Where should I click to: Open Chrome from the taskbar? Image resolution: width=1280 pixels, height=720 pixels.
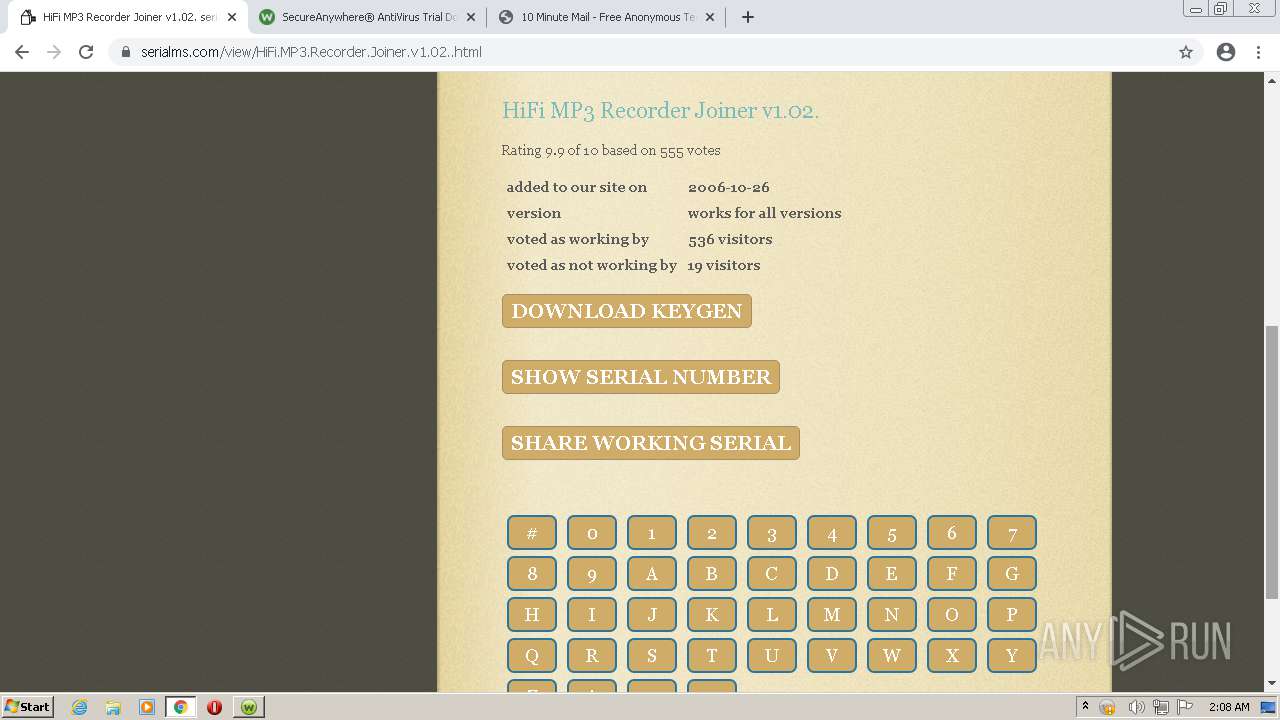click(x=181, y=707)
